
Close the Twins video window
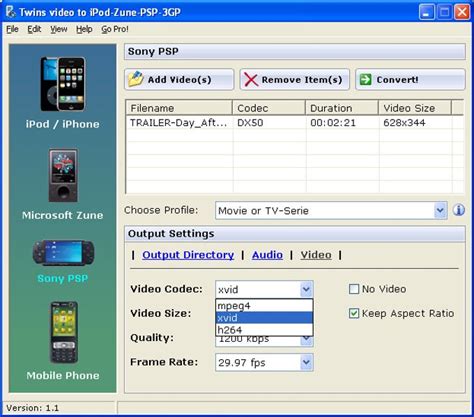point(462,12)
